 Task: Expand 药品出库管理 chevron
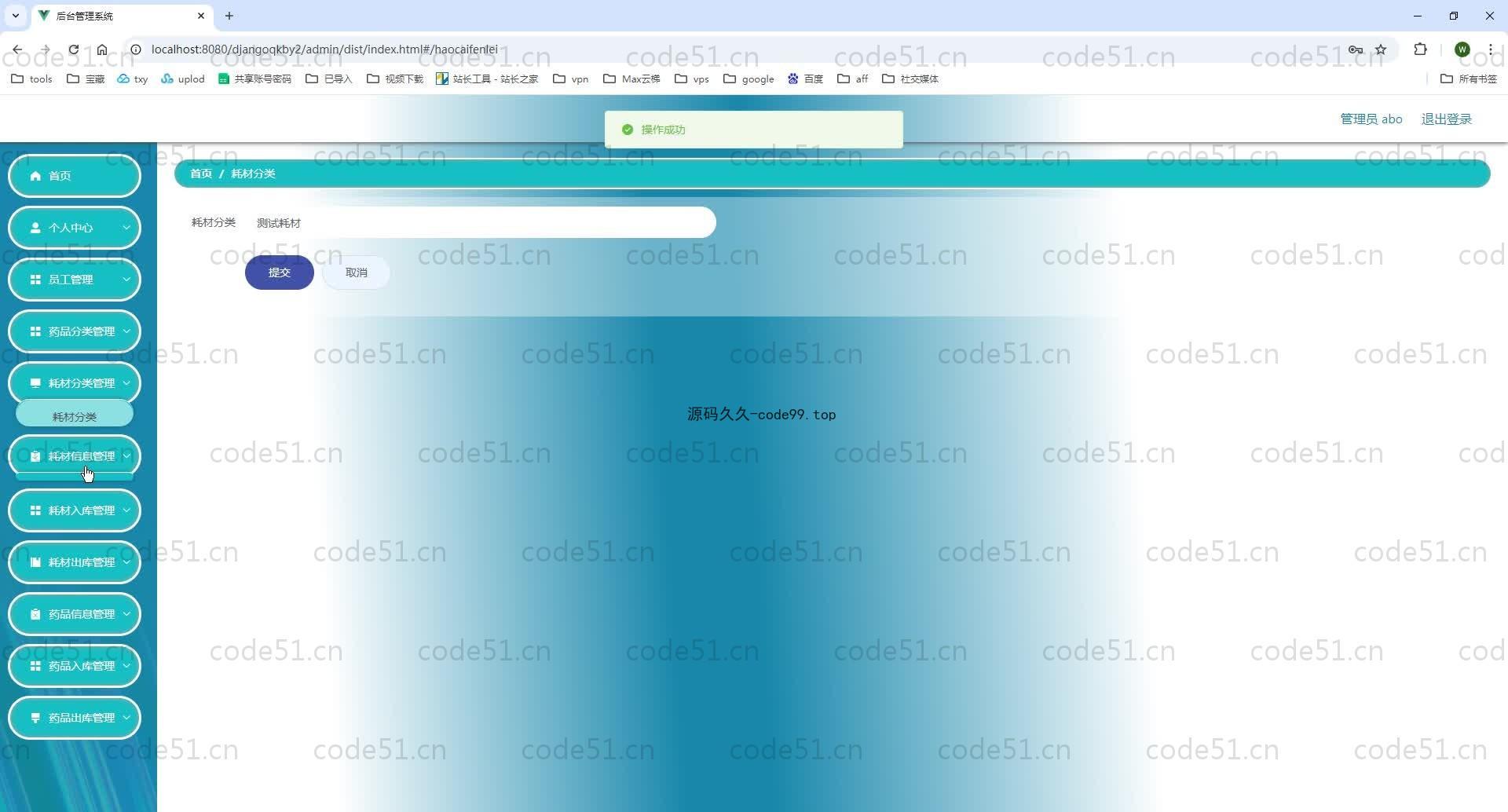[x=126, y=718]
